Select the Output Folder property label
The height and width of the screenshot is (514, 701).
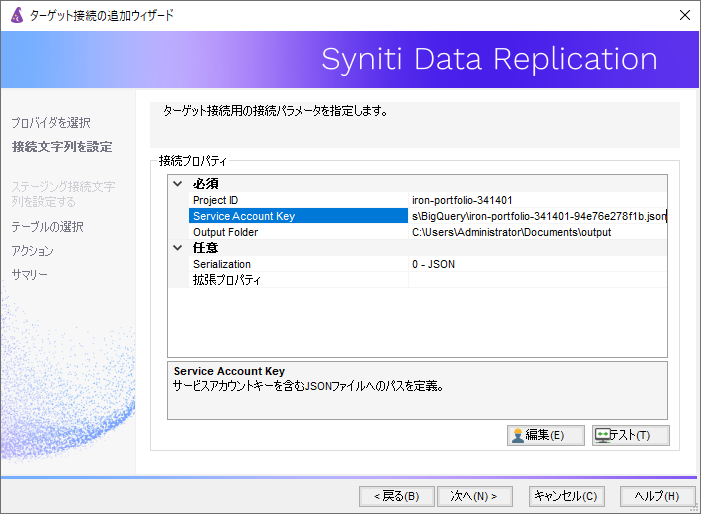pyautogui.click(x=298, y=232)
